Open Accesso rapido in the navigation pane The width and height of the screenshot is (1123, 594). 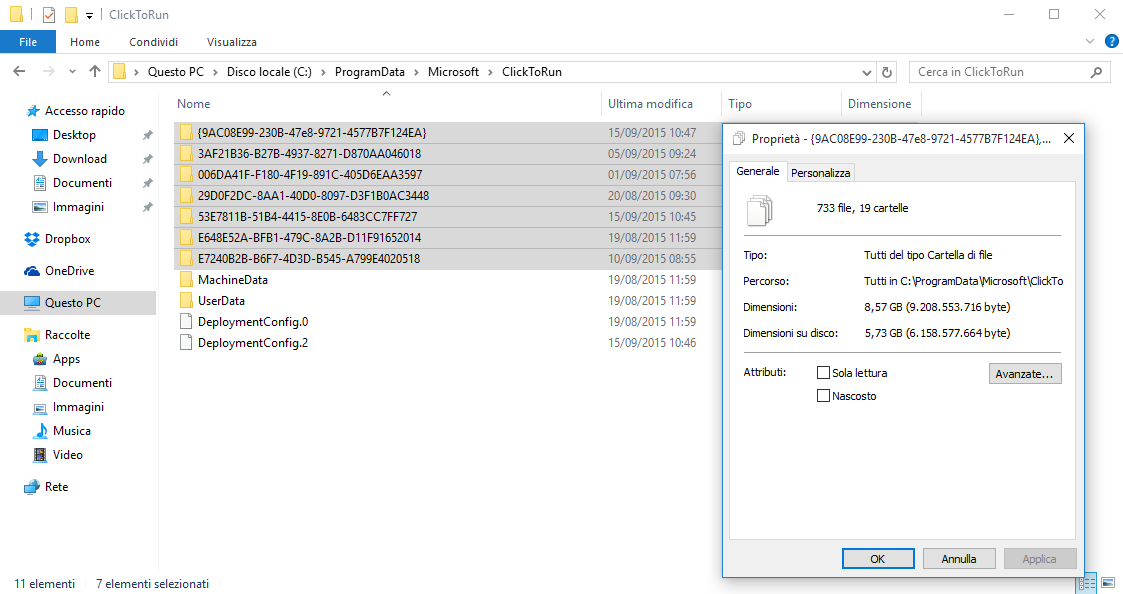pos(85,111)
